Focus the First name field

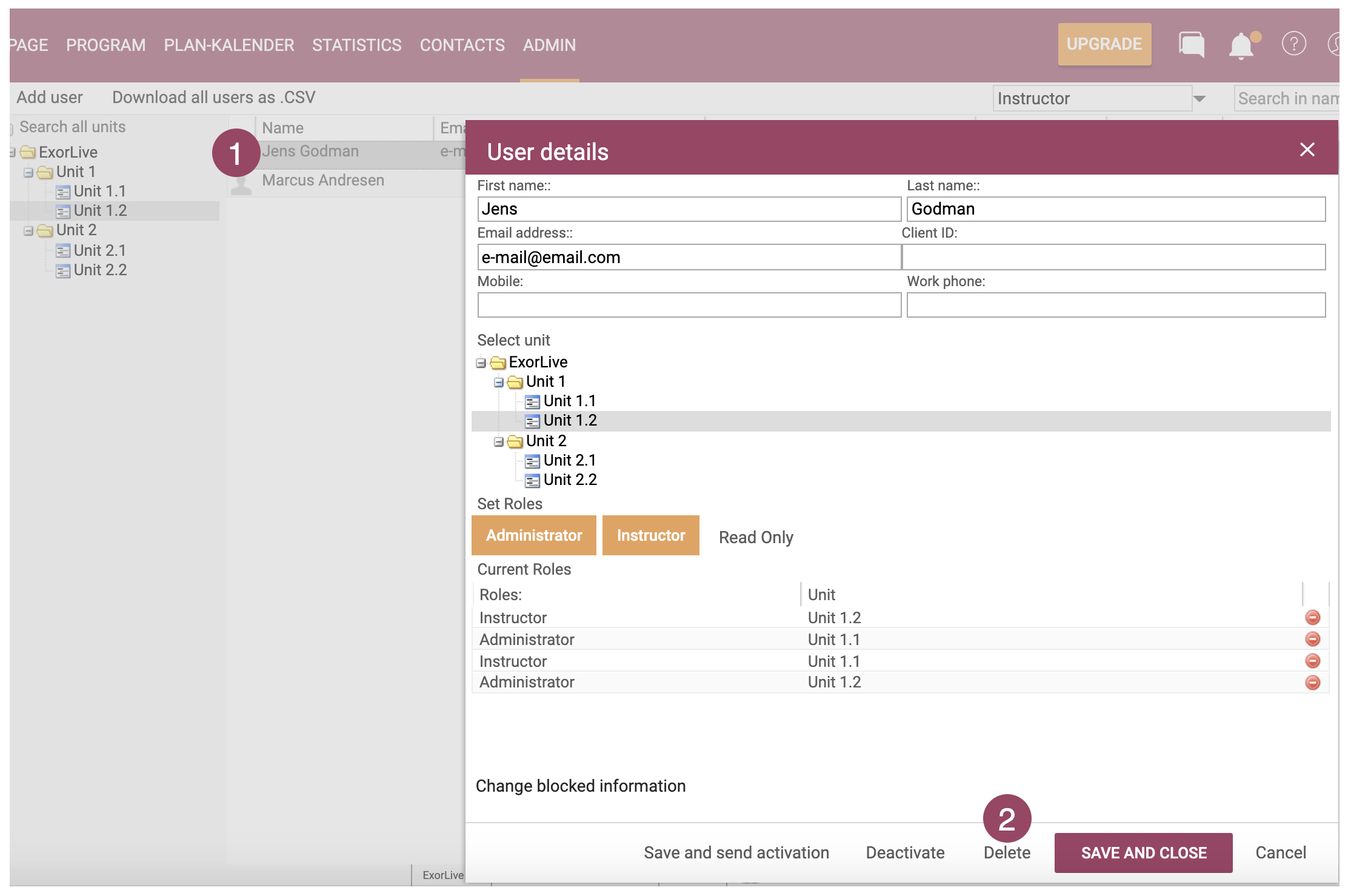689,209
